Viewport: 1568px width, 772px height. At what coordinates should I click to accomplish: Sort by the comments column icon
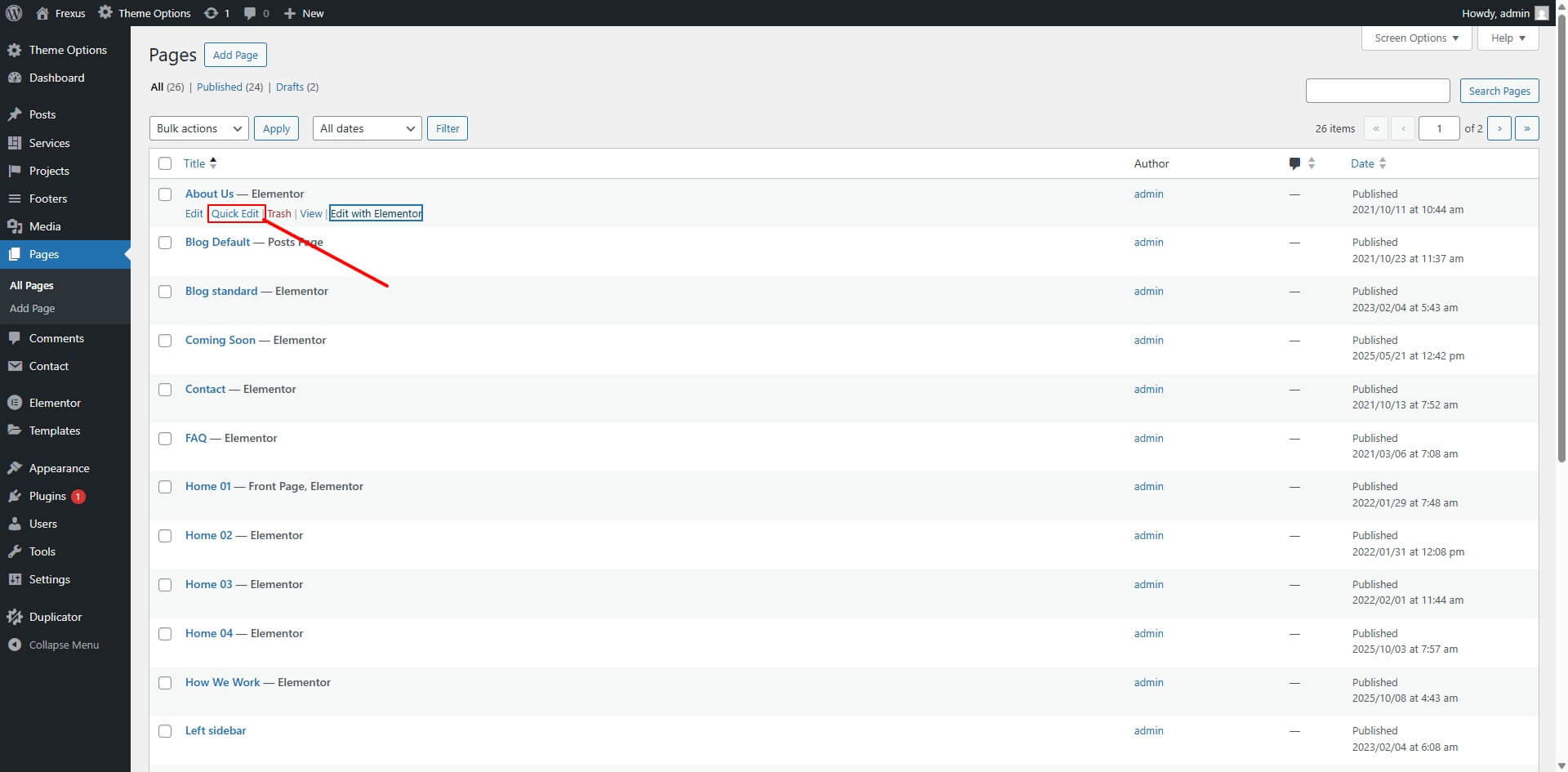[1294, 163]
